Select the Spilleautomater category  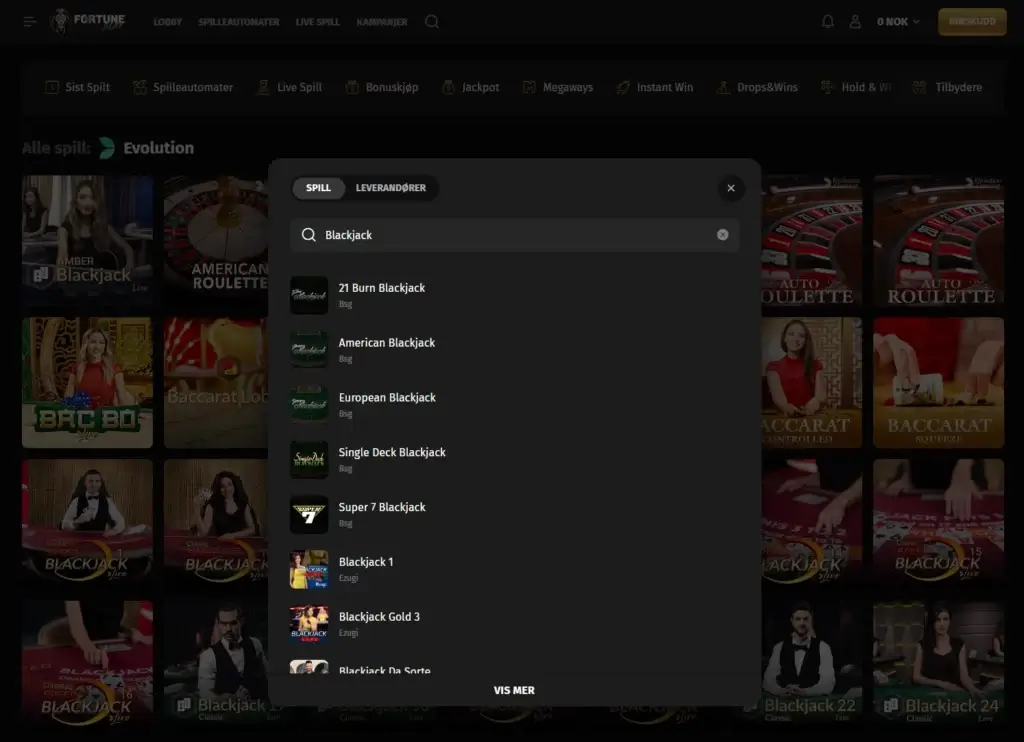(x=183, y=87)
